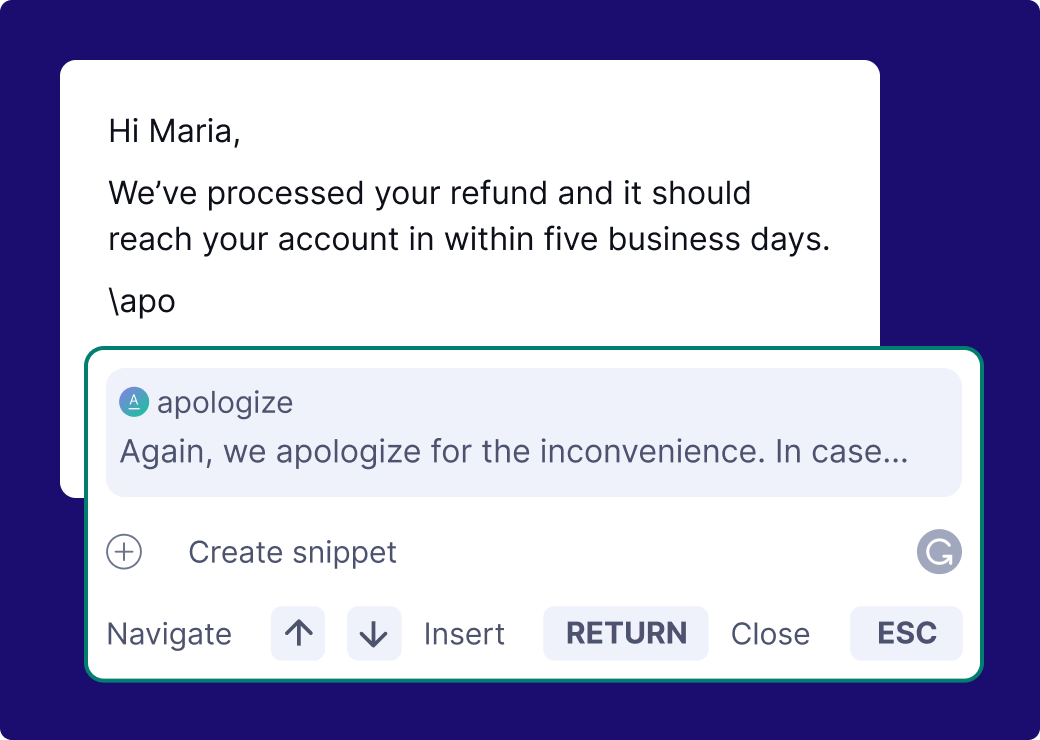
Task: Choose Create snippet option
Action: (x=292, y=552)
